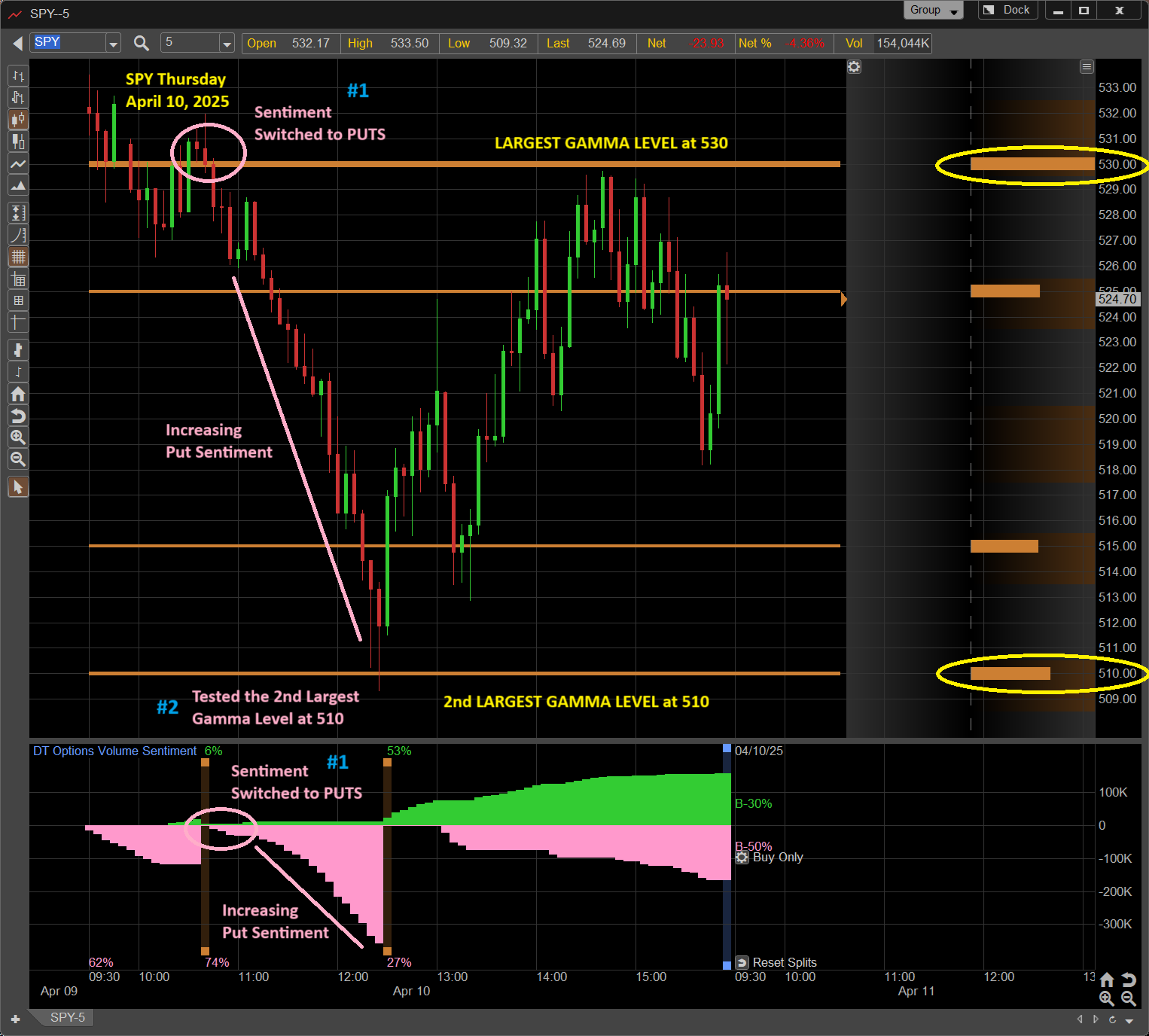The height and width of the screenshot is (1036, 1149).
Task: Click the SPY--5 window title icon
Action: tap(15, 14)
